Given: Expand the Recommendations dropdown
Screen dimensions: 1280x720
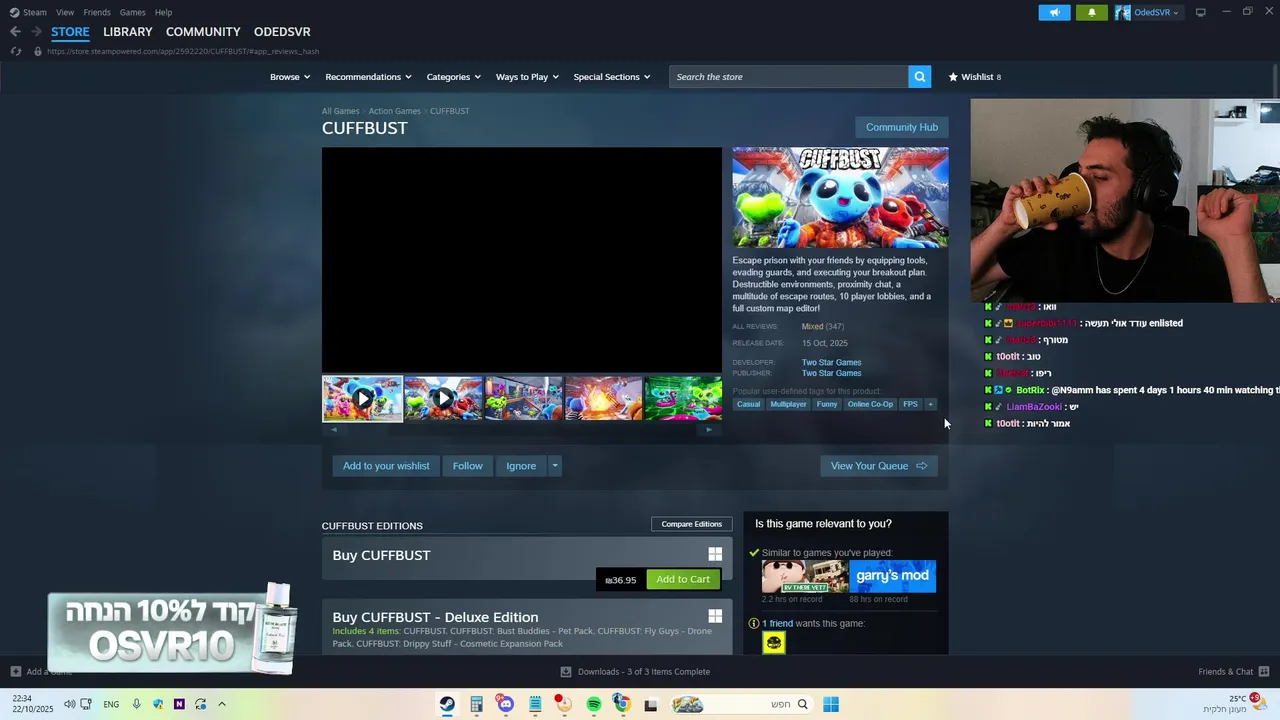Looking at the screenshot, I should tap(369, 77).
